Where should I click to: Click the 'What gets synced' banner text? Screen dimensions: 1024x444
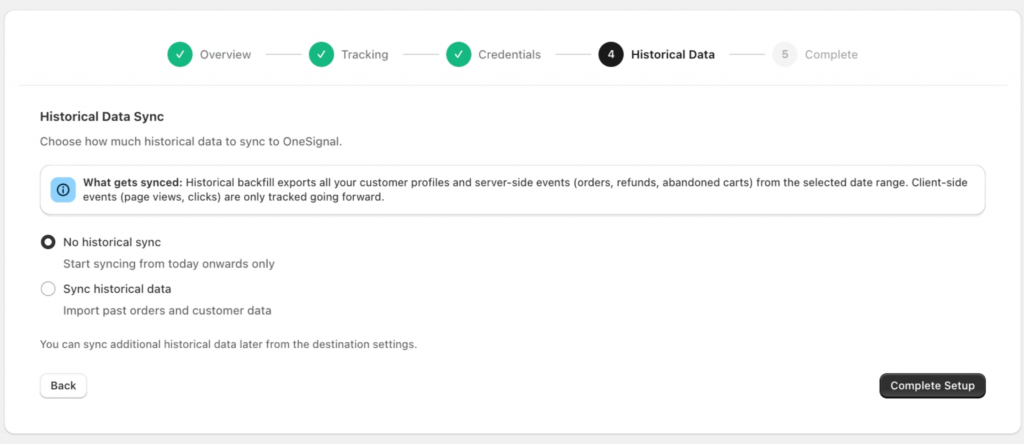click(x=525, y=190)
